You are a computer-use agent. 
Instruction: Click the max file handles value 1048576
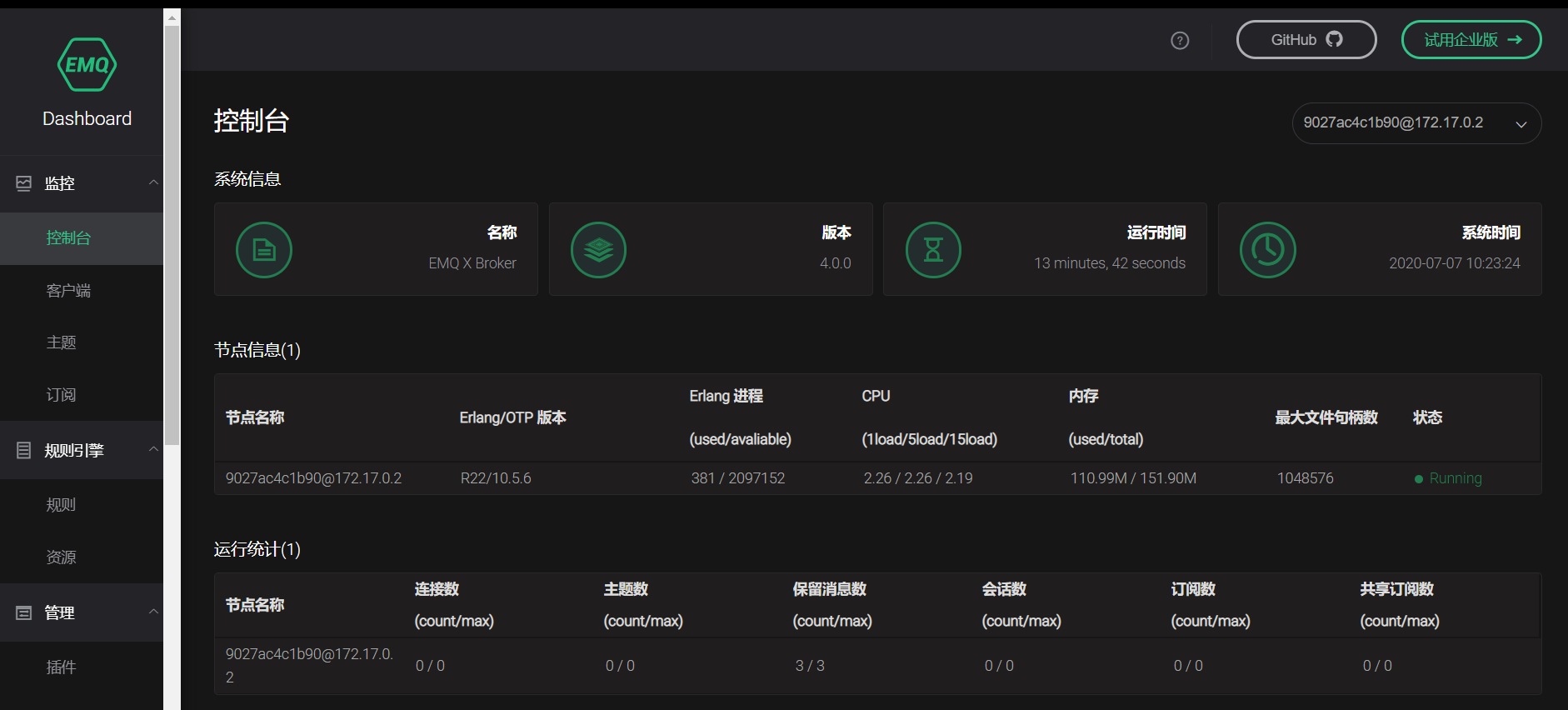pos(1306,478)
